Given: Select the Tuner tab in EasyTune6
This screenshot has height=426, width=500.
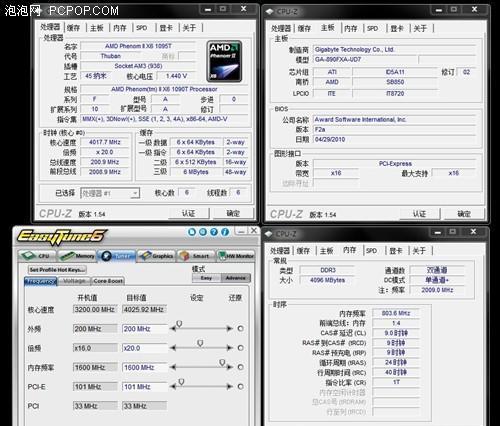Looking at the screenshot, I should click(x=116, y=256).
